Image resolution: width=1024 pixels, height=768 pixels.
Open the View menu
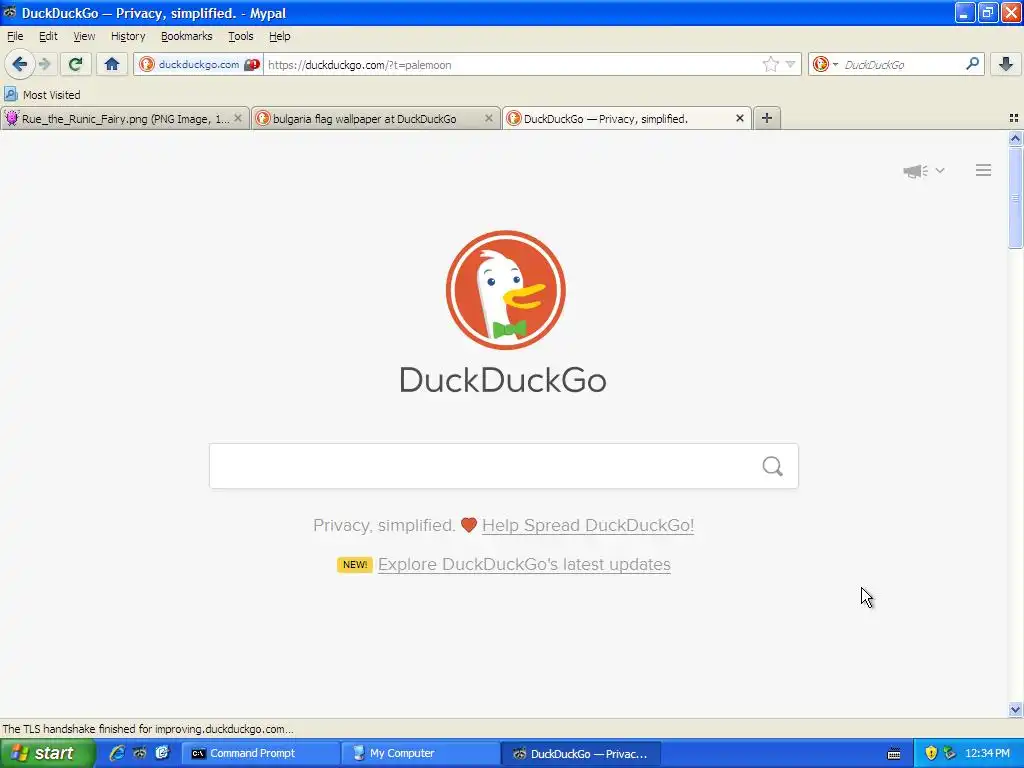[84, 36]
